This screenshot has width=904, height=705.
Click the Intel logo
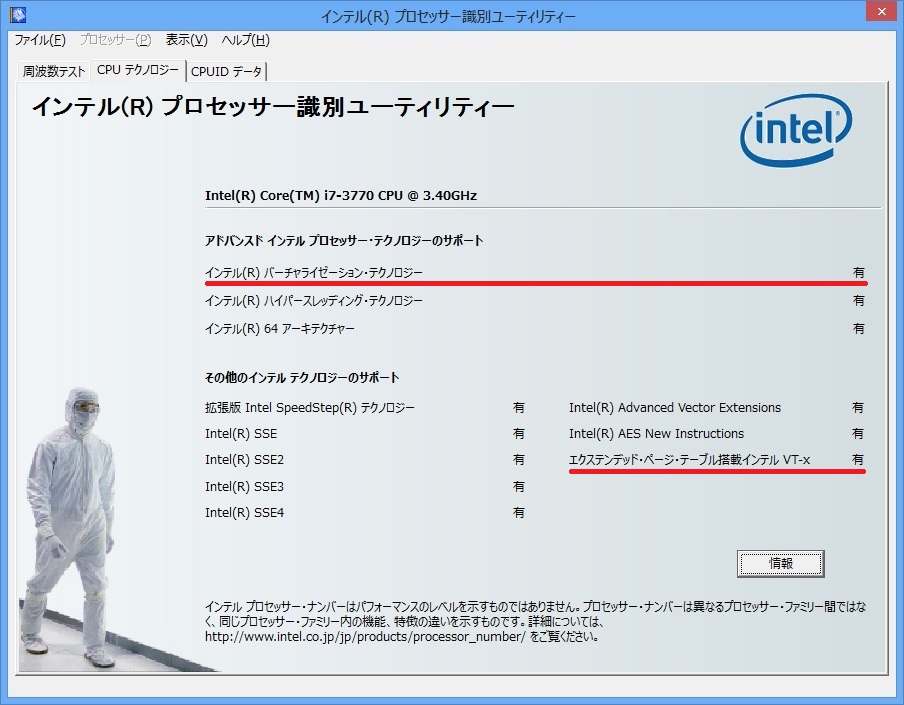[796, 130]
